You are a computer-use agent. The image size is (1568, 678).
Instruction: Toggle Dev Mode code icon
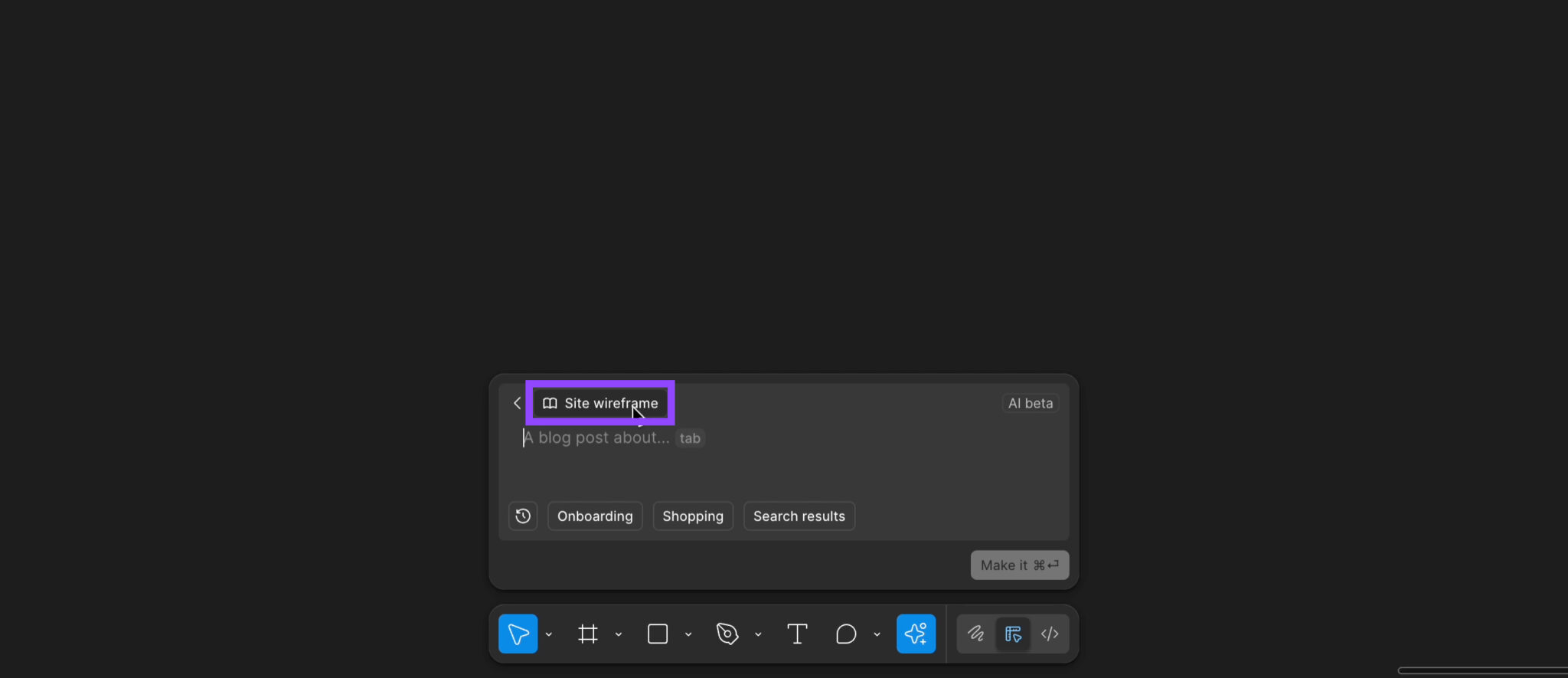pyautogui.click(x=1050, y=634)
